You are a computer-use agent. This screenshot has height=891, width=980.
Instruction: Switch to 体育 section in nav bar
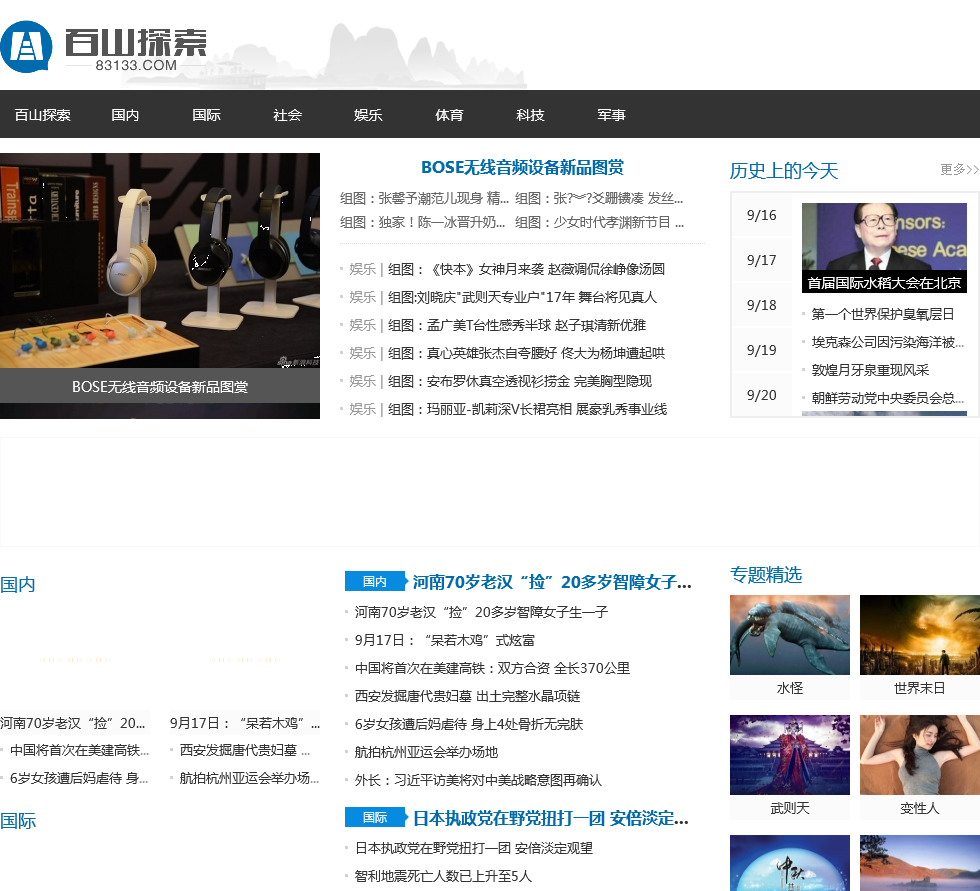pyautogui.click(x=449, y=115)
